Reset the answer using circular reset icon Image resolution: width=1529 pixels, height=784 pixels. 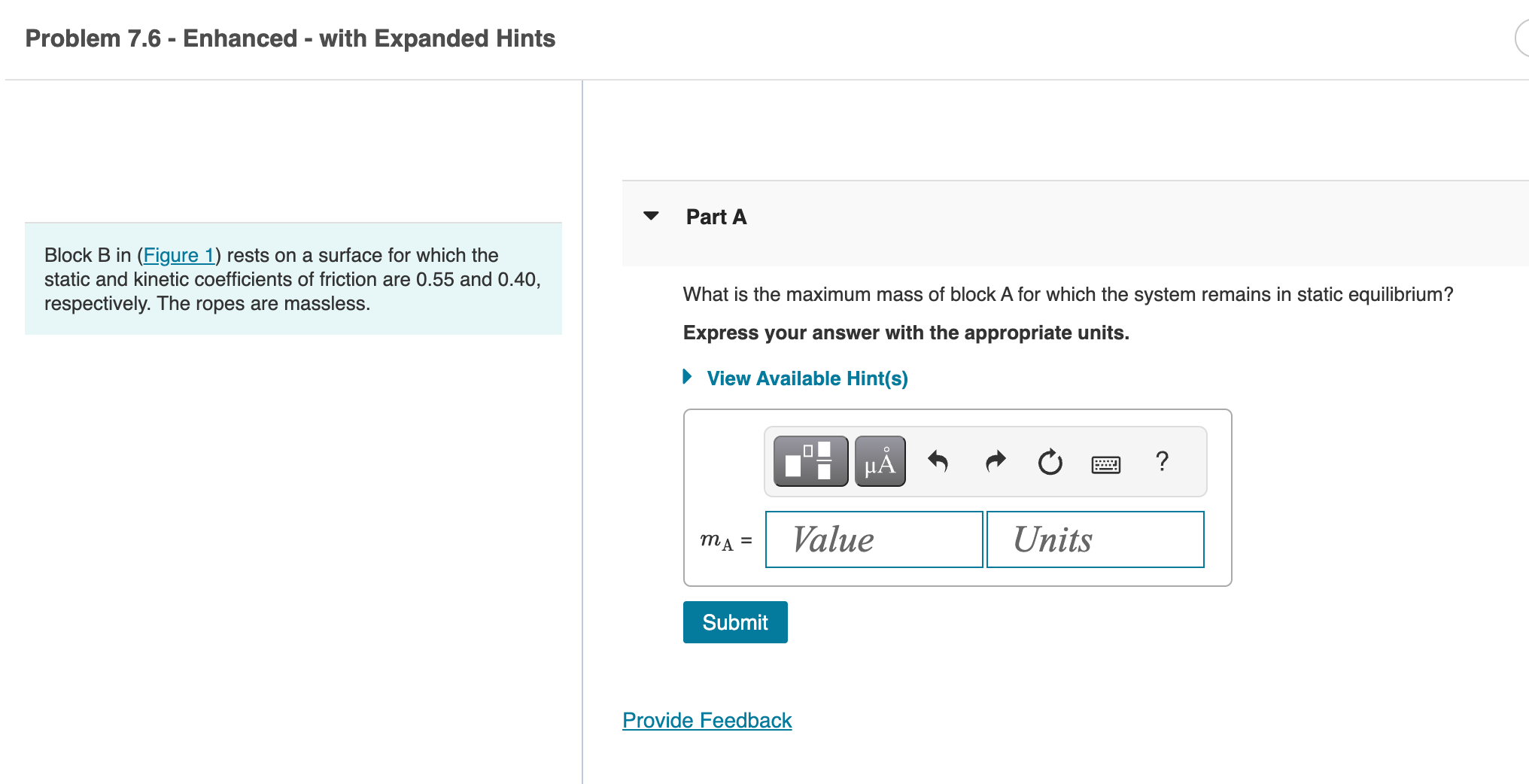(1049, 462)
